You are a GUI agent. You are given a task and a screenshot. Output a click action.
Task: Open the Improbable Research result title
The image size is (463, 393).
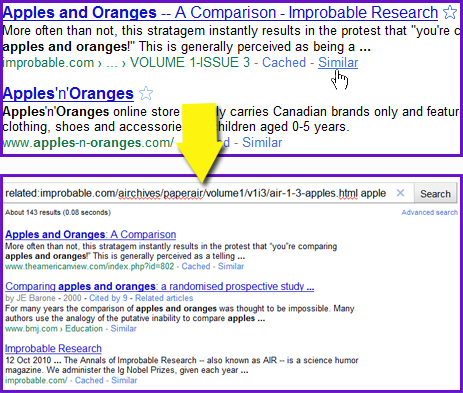(53, 348)
